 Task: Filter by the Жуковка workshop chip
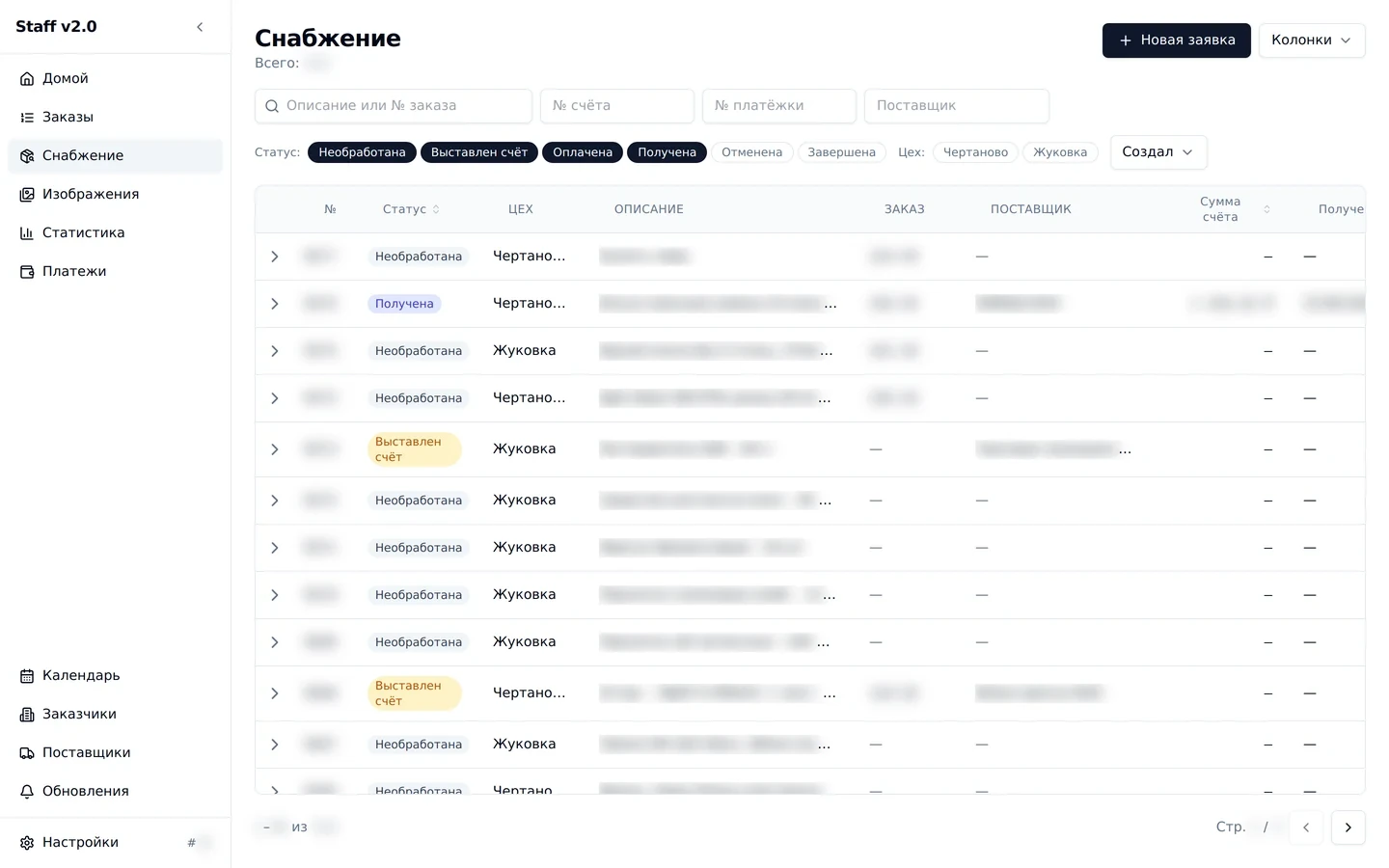tap(1060, 152)
